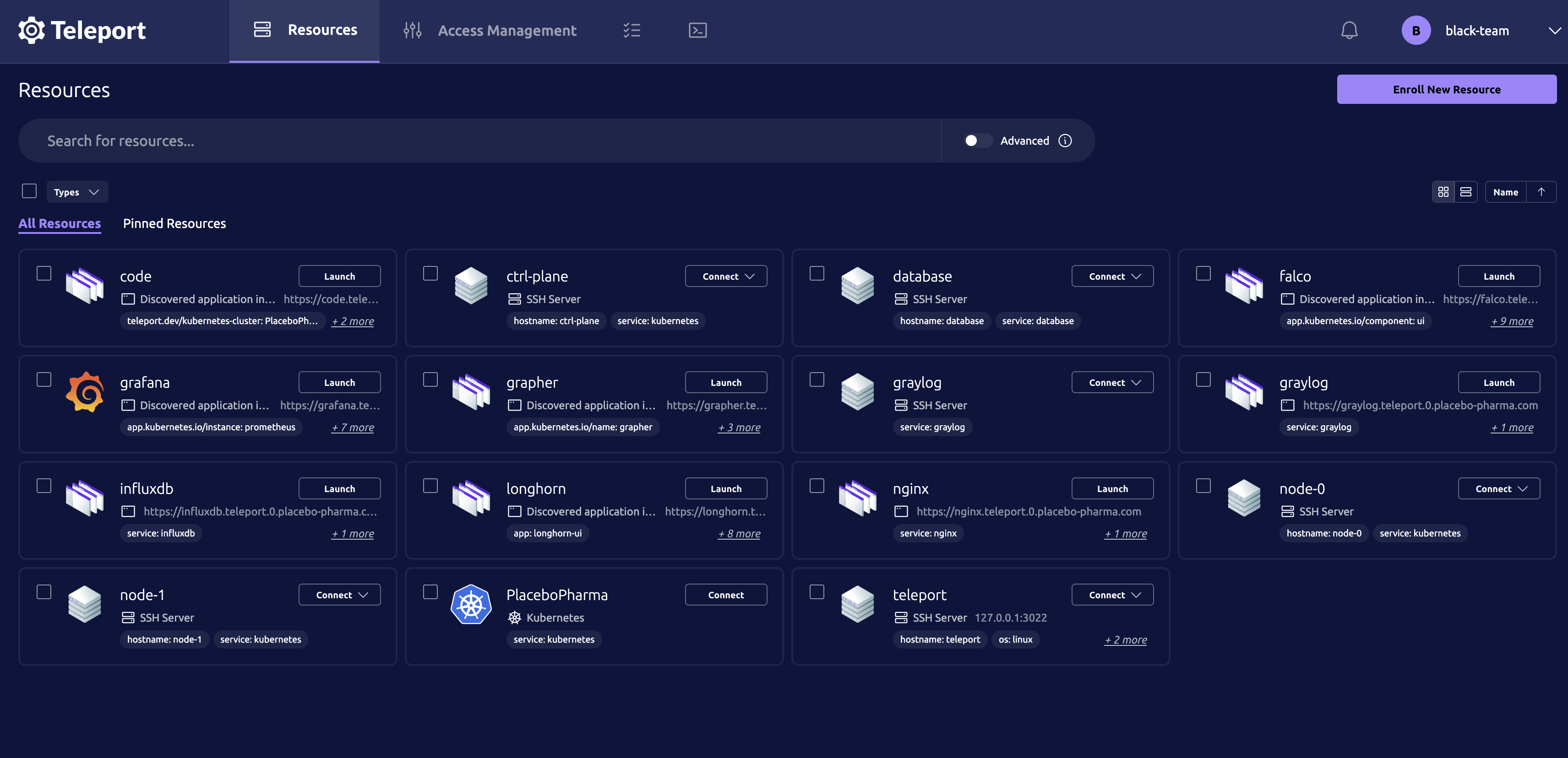Click the longhorn application icon

tap(471, 498)
